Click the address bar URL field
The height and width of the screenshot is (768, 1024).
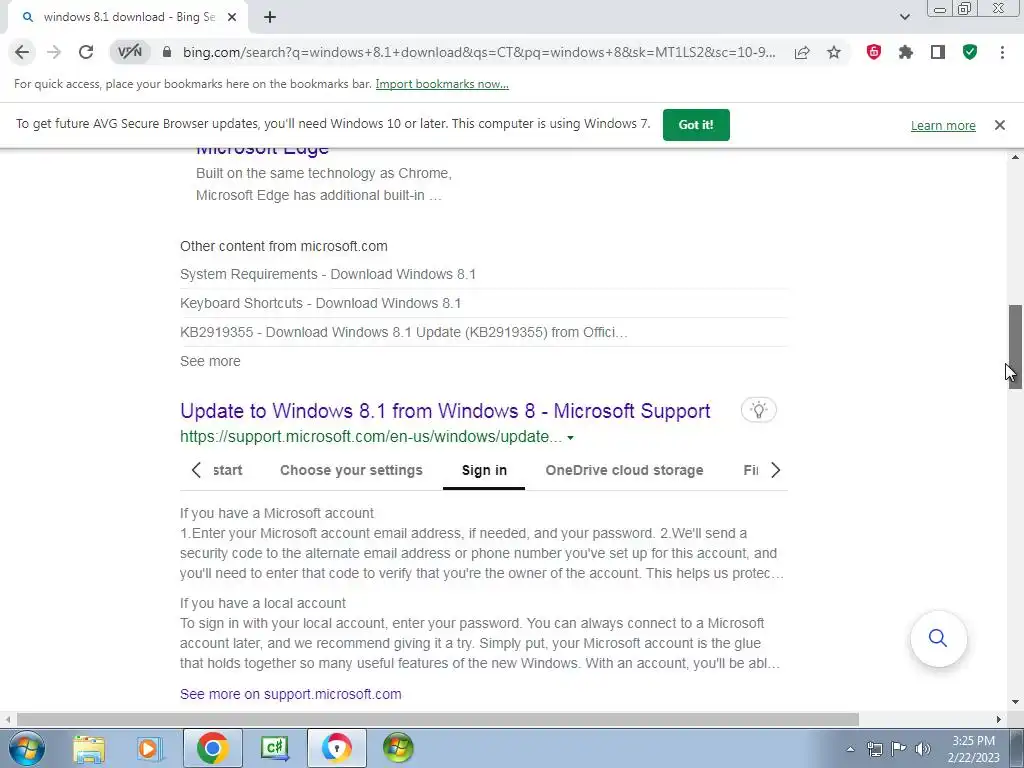(x=479, y=52)
